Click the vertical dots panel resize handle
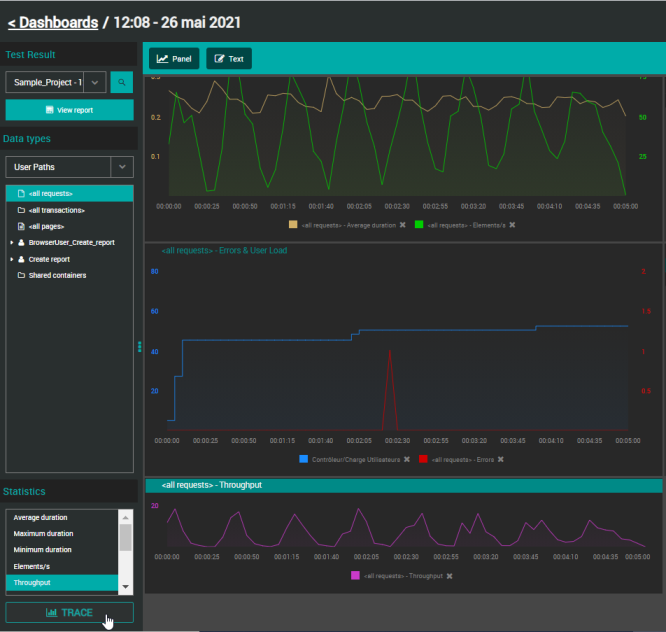666x632 pixels. click(x=140, y=346)
